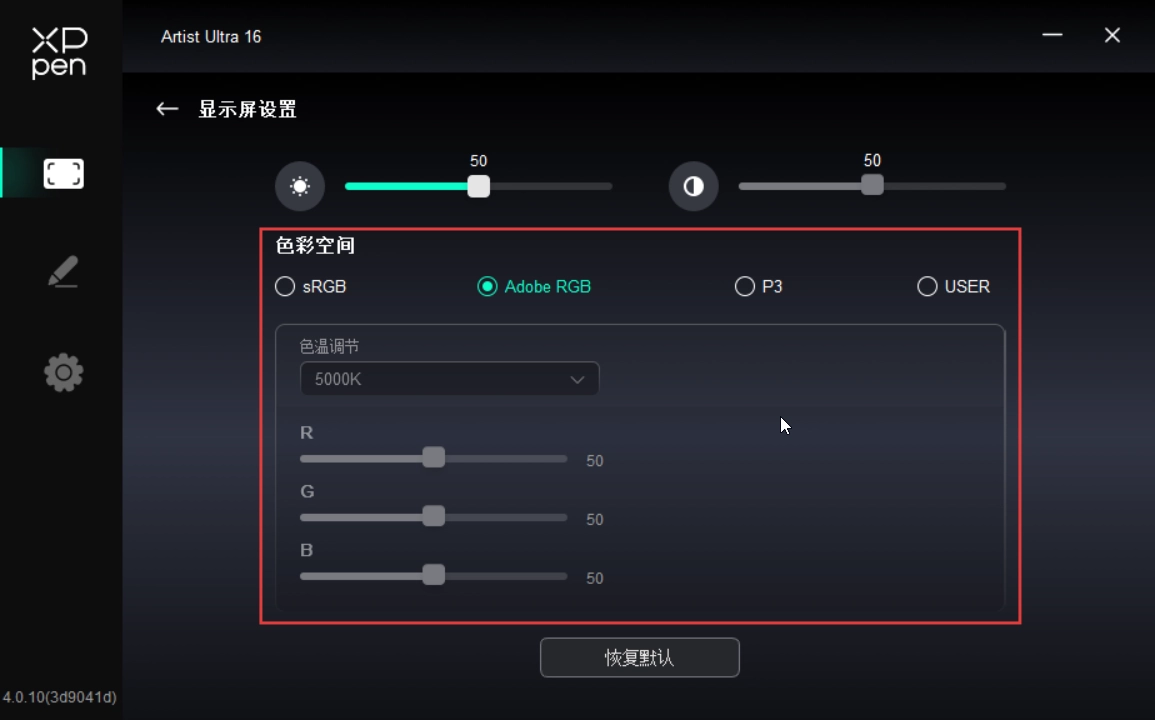
Task: Open the pen settings sidebar icon
Action: [x=63, y=272]
